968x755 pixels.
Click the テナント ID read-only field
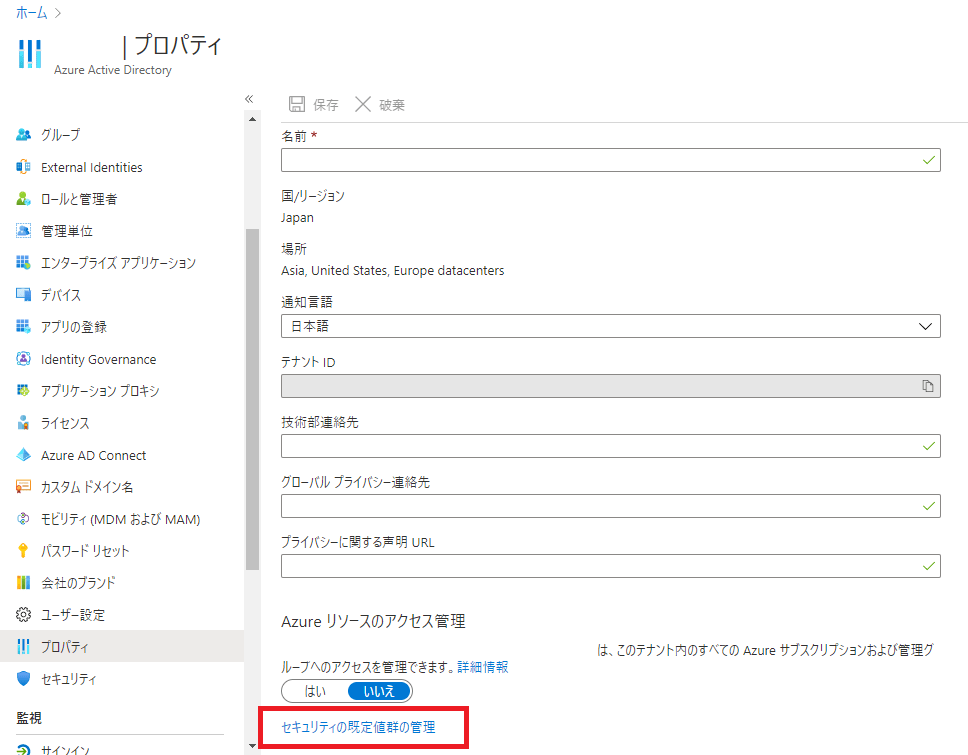pyautogui.click(x=611, y=386)
